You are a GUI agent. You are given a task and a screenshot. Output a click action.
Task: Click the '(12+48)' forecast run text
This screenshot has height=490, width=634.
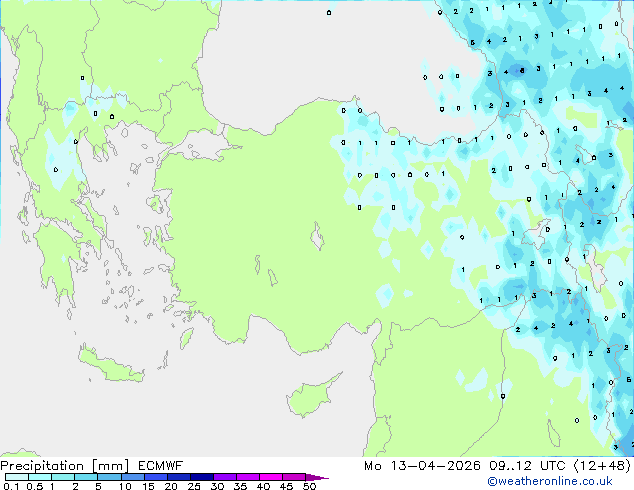tap(602, 466)
